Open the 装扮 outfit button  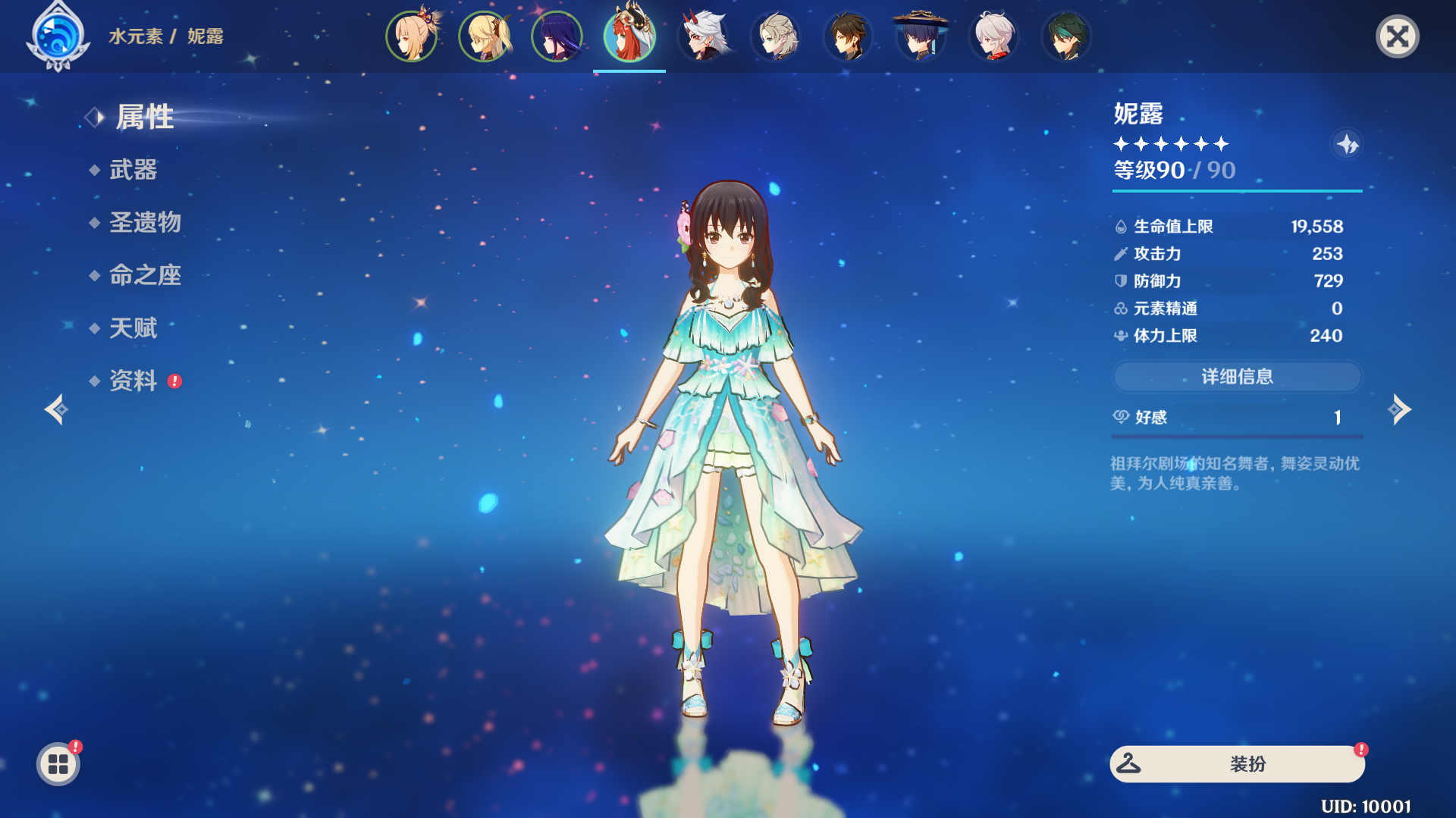1237,763
